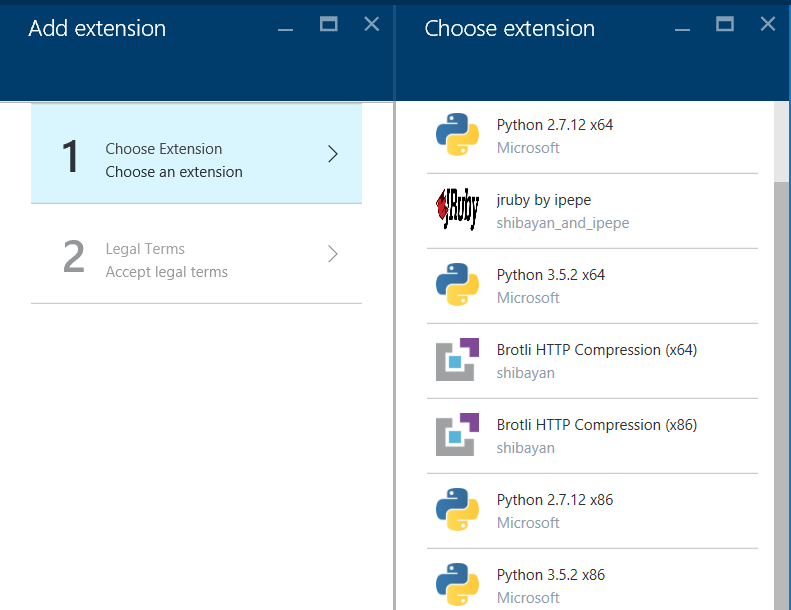Expand the Legal Terms step chevron
This screenshot has width=791, height=610.
pyautogui.click(x=332, y=254)
